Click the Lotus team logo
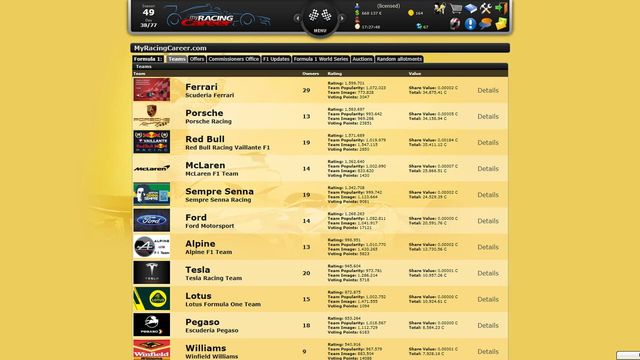The image size is (640, 360). tap(151, 299)
